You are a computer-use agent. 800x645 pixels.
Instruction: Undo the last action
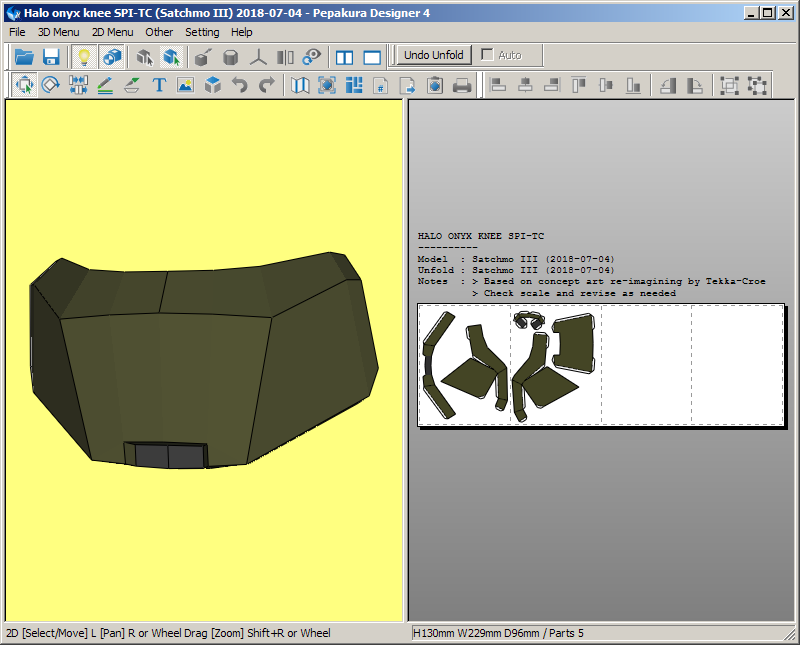[240, 85]
